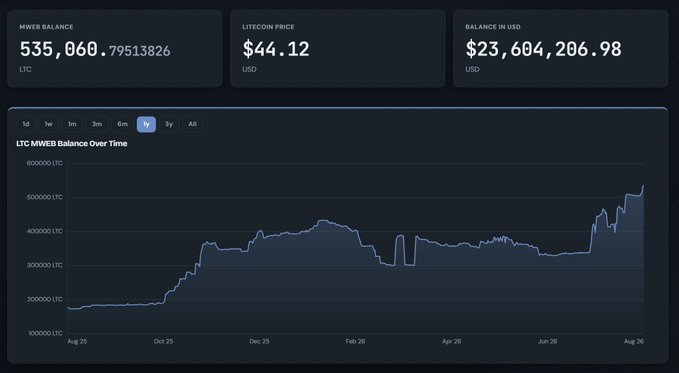The height and width of the screenshot is (373, 679).
Task: Click the active 1y range button
Action: click(146, 124)
